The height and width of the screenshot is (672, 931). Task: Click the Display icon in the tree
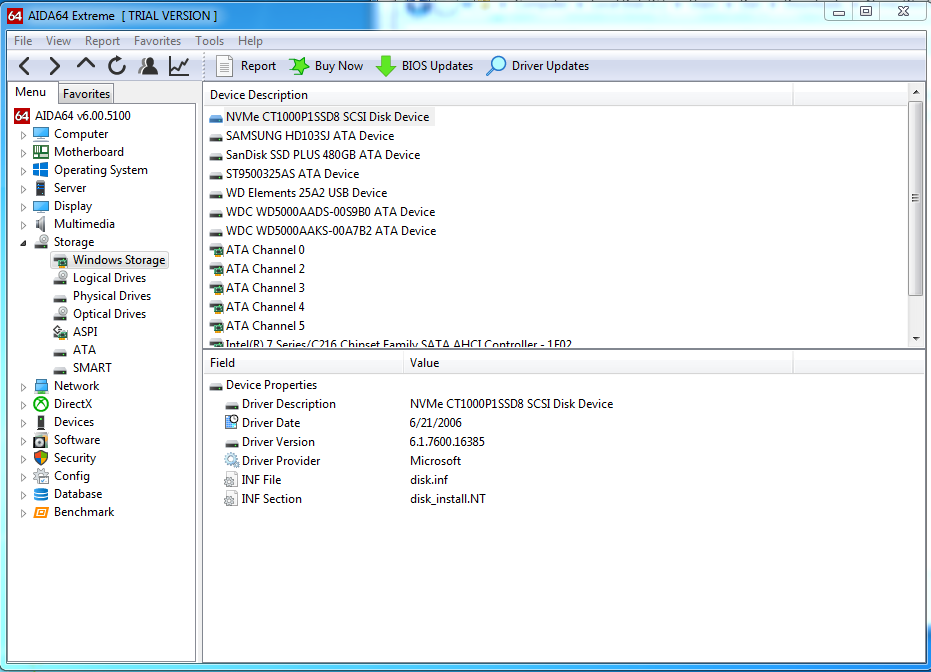[41, 206]
